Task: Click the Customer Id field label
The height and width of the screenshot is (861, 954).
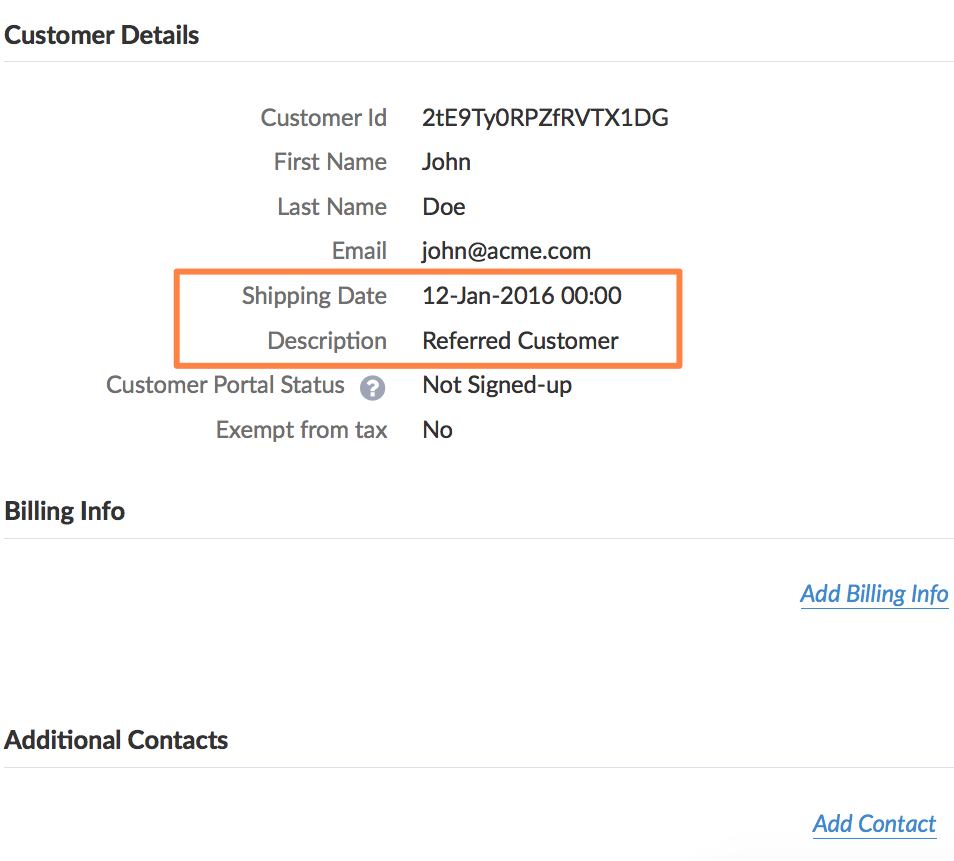Action: [x=323, y=118]
